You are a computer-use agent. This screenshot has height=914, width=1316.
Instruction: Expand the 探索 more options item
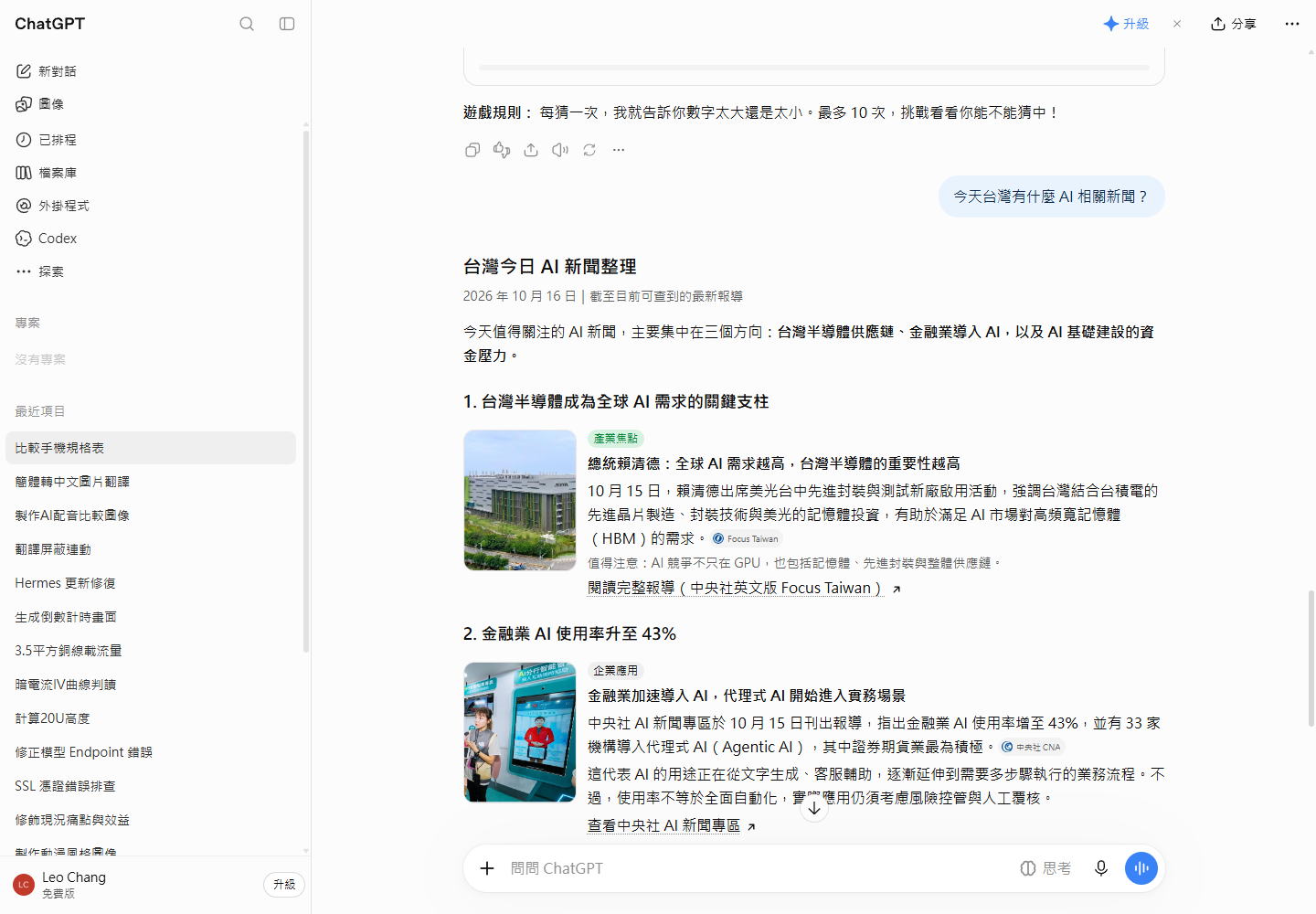click(x=151, y=271)
